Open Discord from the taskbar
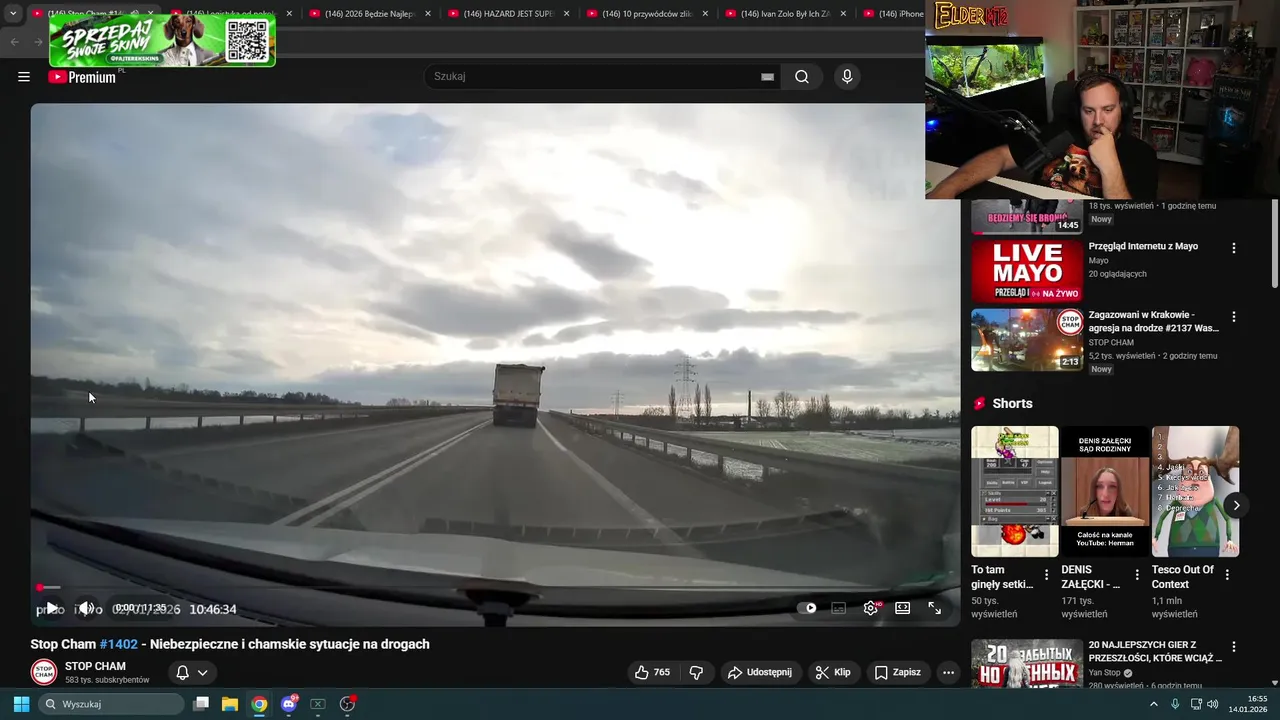Viewport: 1280px width, 720px height. tap(289, 704)
